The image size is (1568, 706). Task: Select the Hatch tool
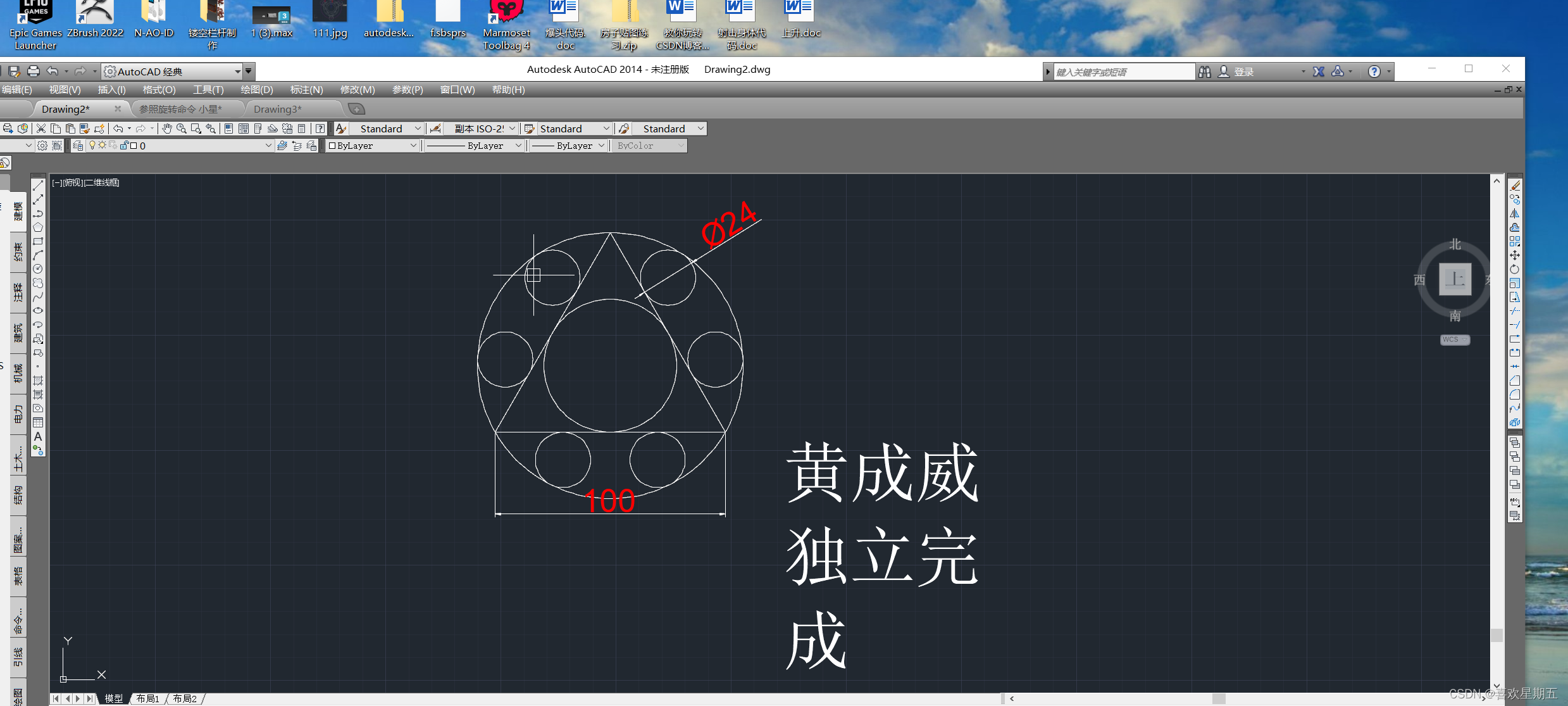[x=38, y=381]
